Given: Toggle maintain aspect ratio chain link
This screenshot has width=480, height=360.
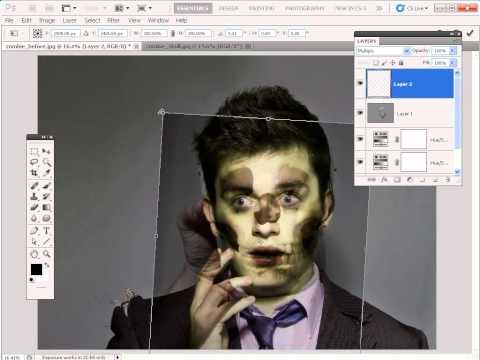Looking at the screenshot, I should 173,33.
